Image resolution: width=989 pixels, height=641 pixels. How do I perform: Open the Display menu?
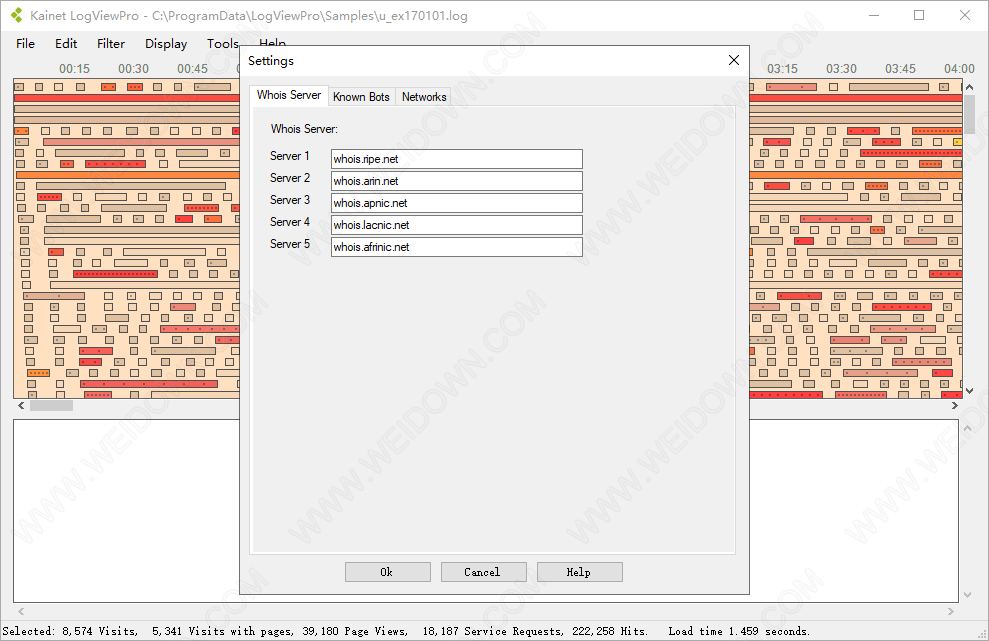[x=166, y=43]
